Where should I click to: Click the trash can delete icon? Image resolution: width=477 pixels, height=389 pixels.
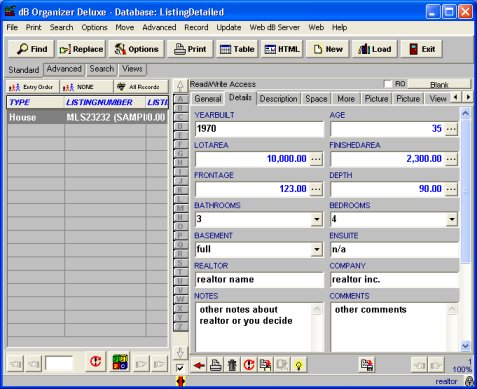click(232, 366)
